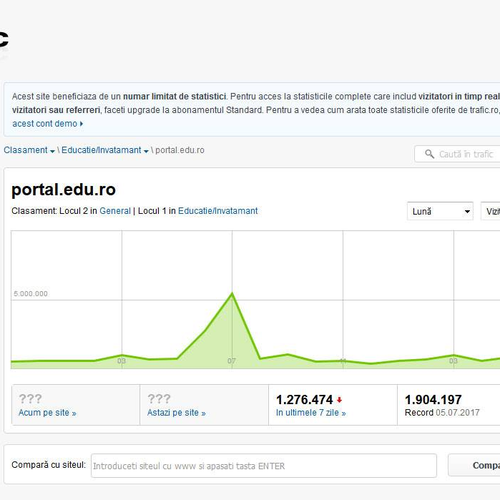Click the red down-trend arrow icon
The height and width of the screenshot is (500, 500).
[x=339, y=400]
